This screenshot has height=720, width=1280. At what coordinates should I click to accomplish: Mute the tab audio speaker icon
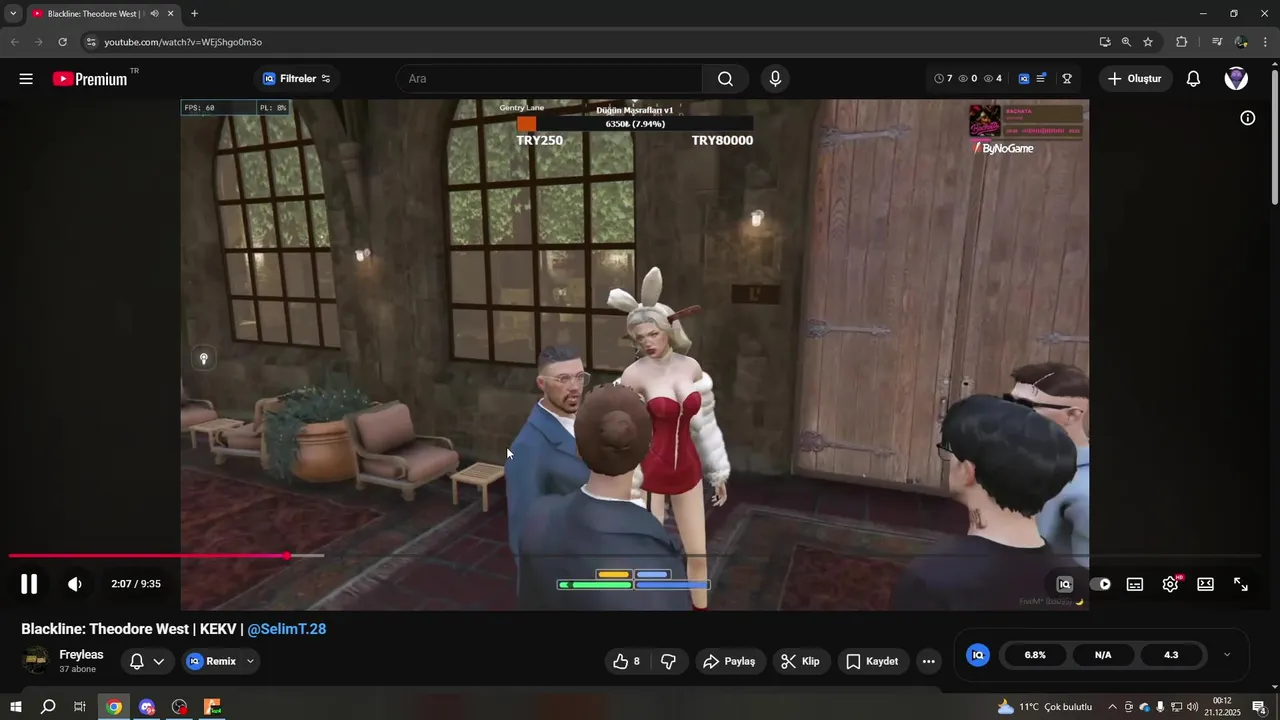154,14
